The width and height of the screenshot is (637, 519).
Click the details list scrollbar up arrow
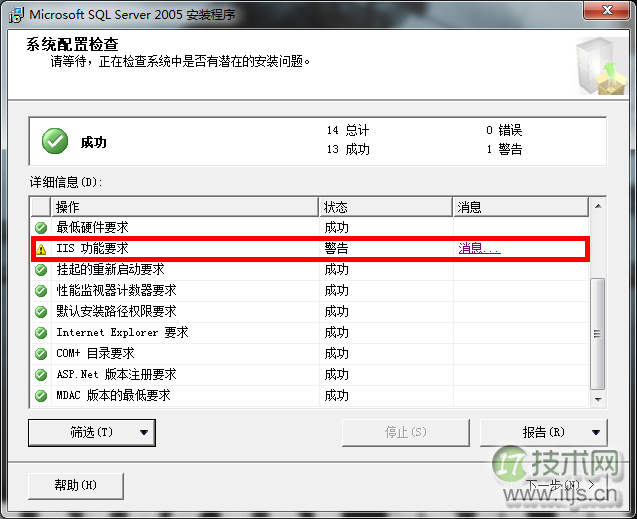coord(598,206)
